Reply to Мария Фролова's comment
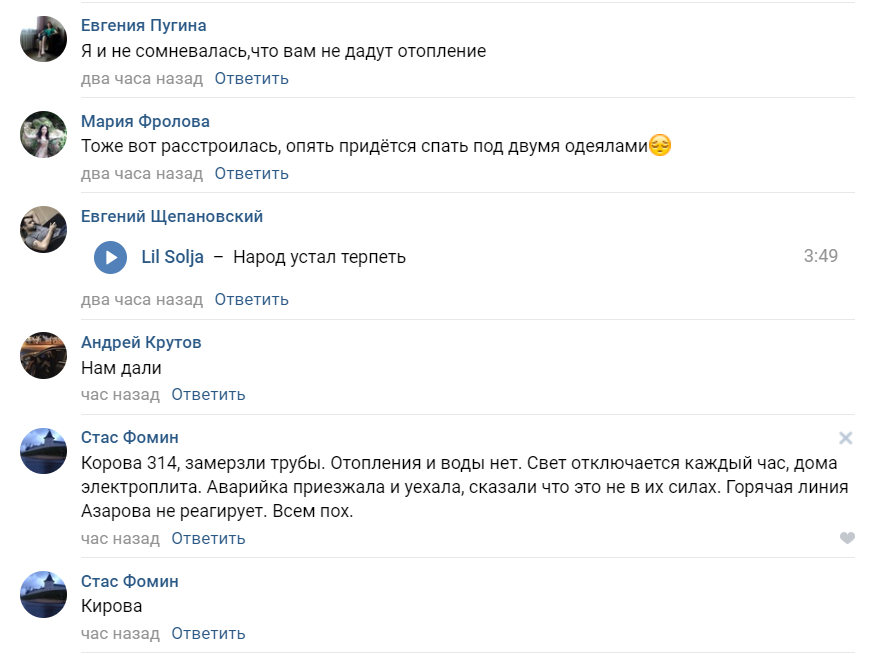 pos(251,173)
